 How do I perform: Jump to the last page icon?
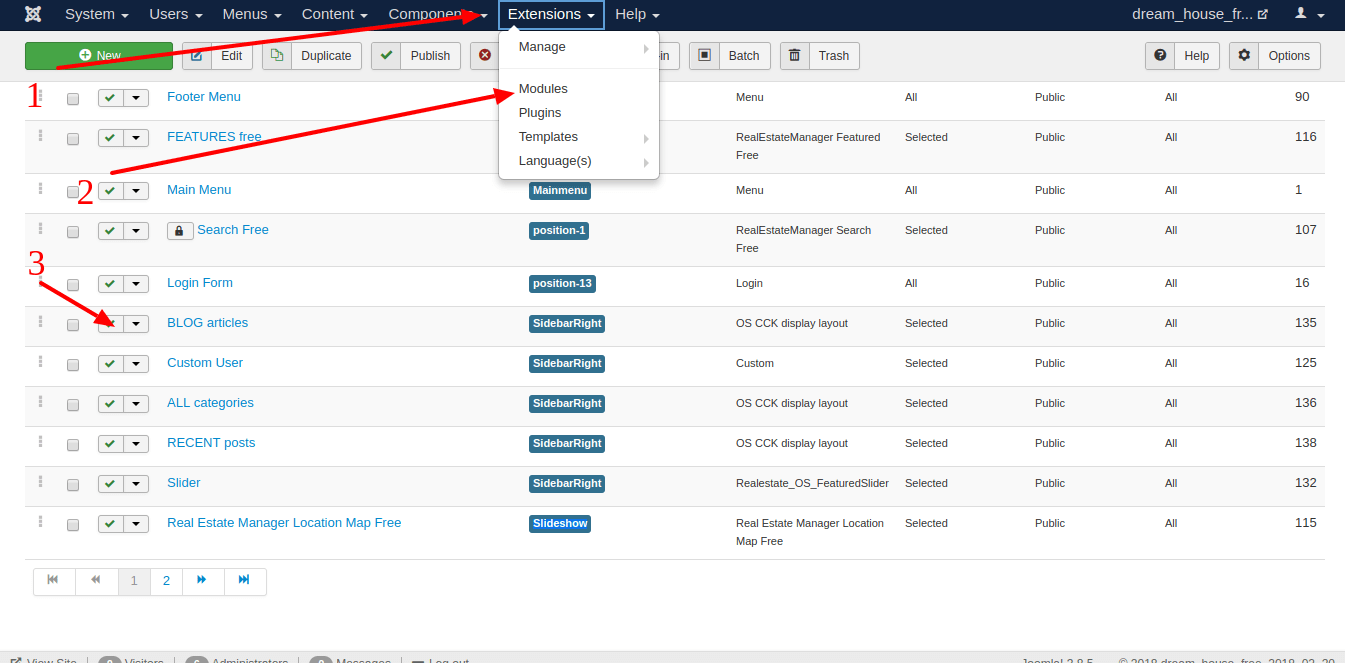[245, 581]
